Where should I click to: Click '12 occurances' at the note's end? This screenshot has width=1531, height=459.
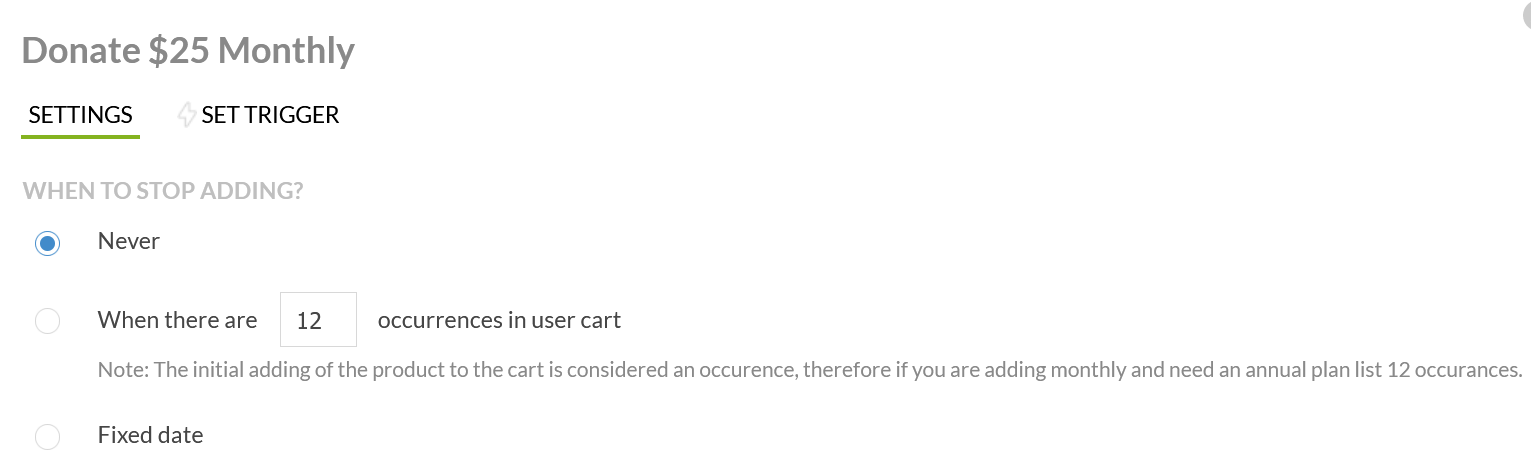(x=1453, y=370)
